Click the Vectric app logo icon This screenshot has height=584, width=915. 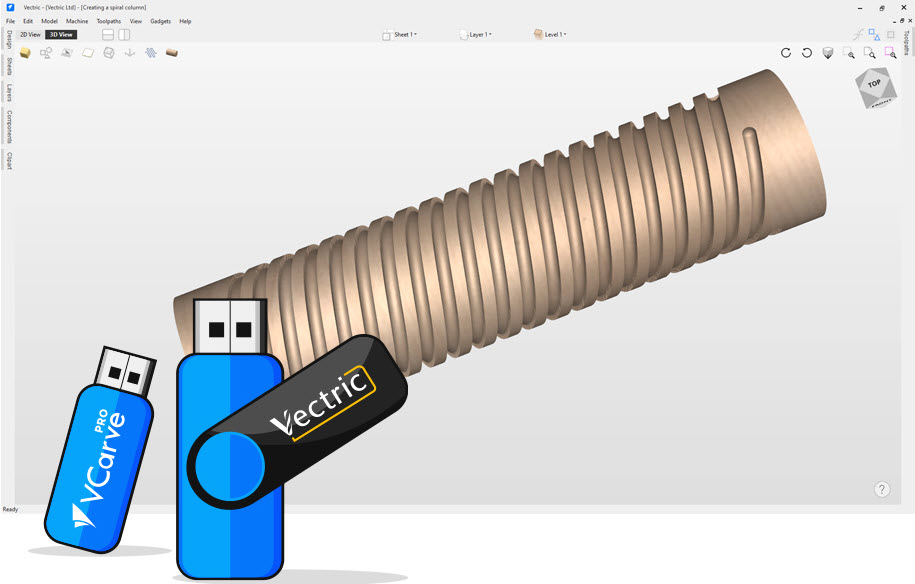coord(10,7)
